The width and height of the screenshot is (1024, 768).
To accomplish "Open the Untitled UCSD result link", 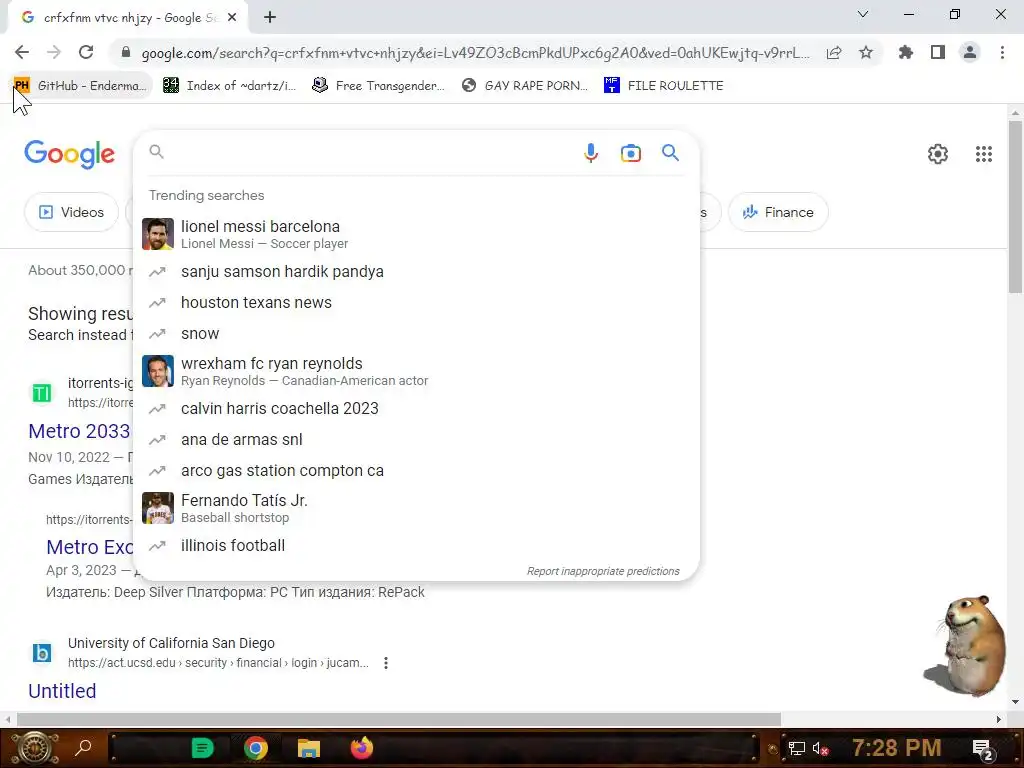I will (x=62, y=691).
